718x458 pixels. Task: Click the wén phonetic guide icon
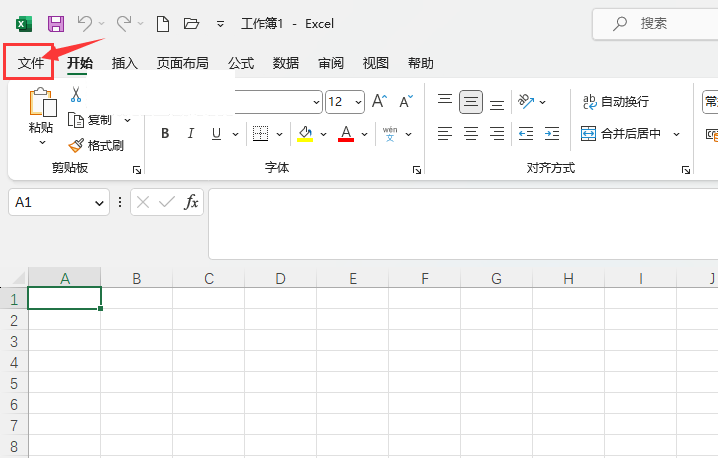coord(390,134)
